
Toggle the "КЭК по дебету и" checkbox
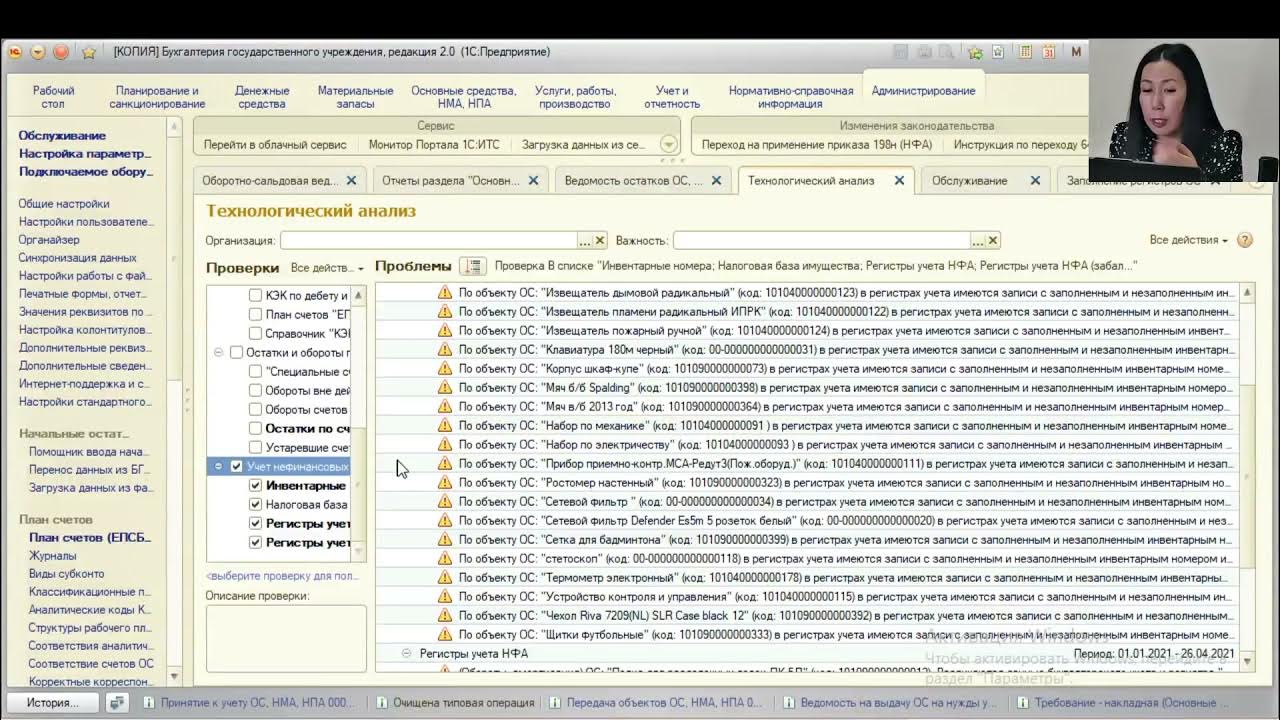[x=255, y=296]
